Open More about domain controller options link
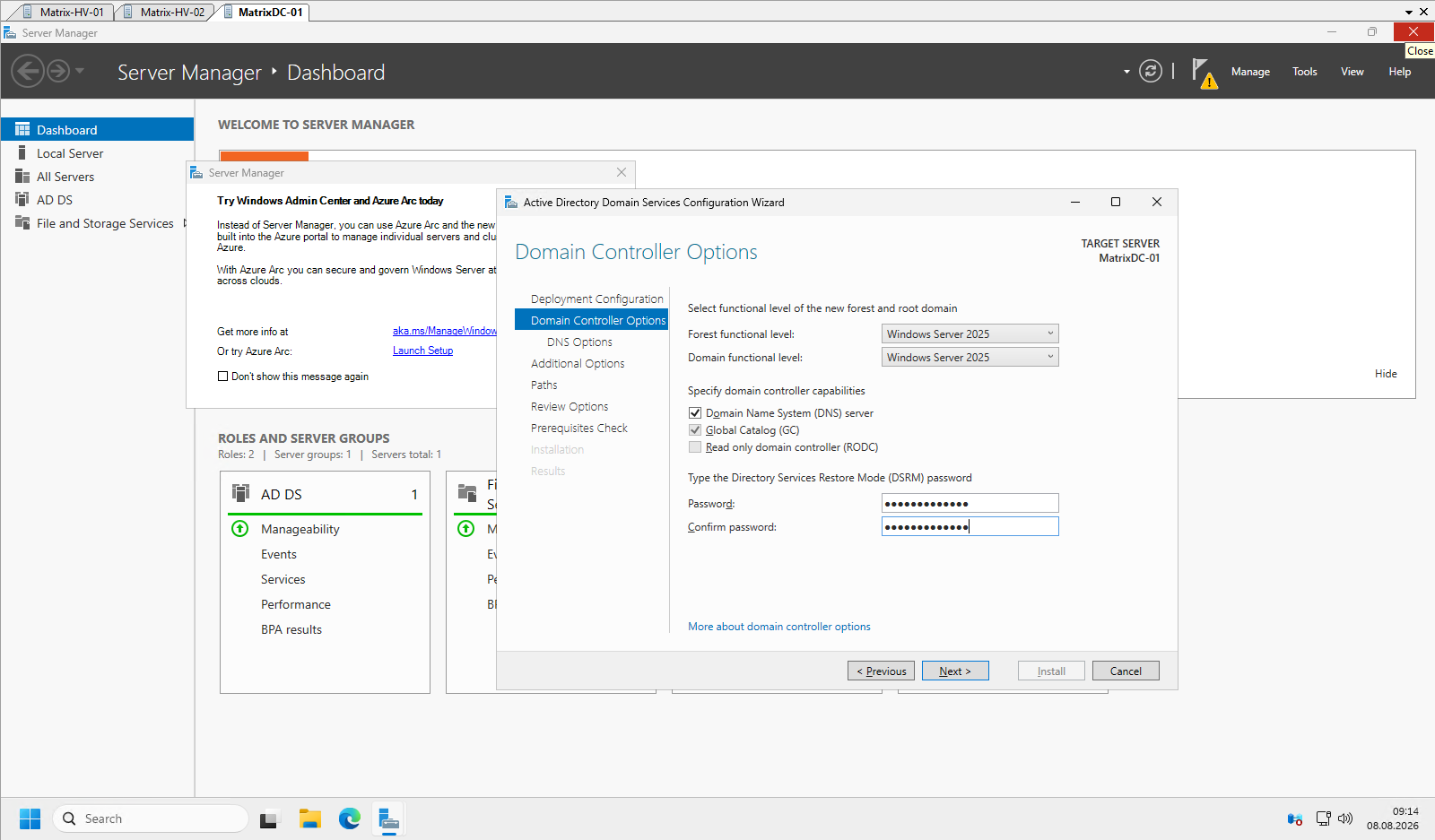The height and width of the screenshot is (840, 1435). click(778, 627)
